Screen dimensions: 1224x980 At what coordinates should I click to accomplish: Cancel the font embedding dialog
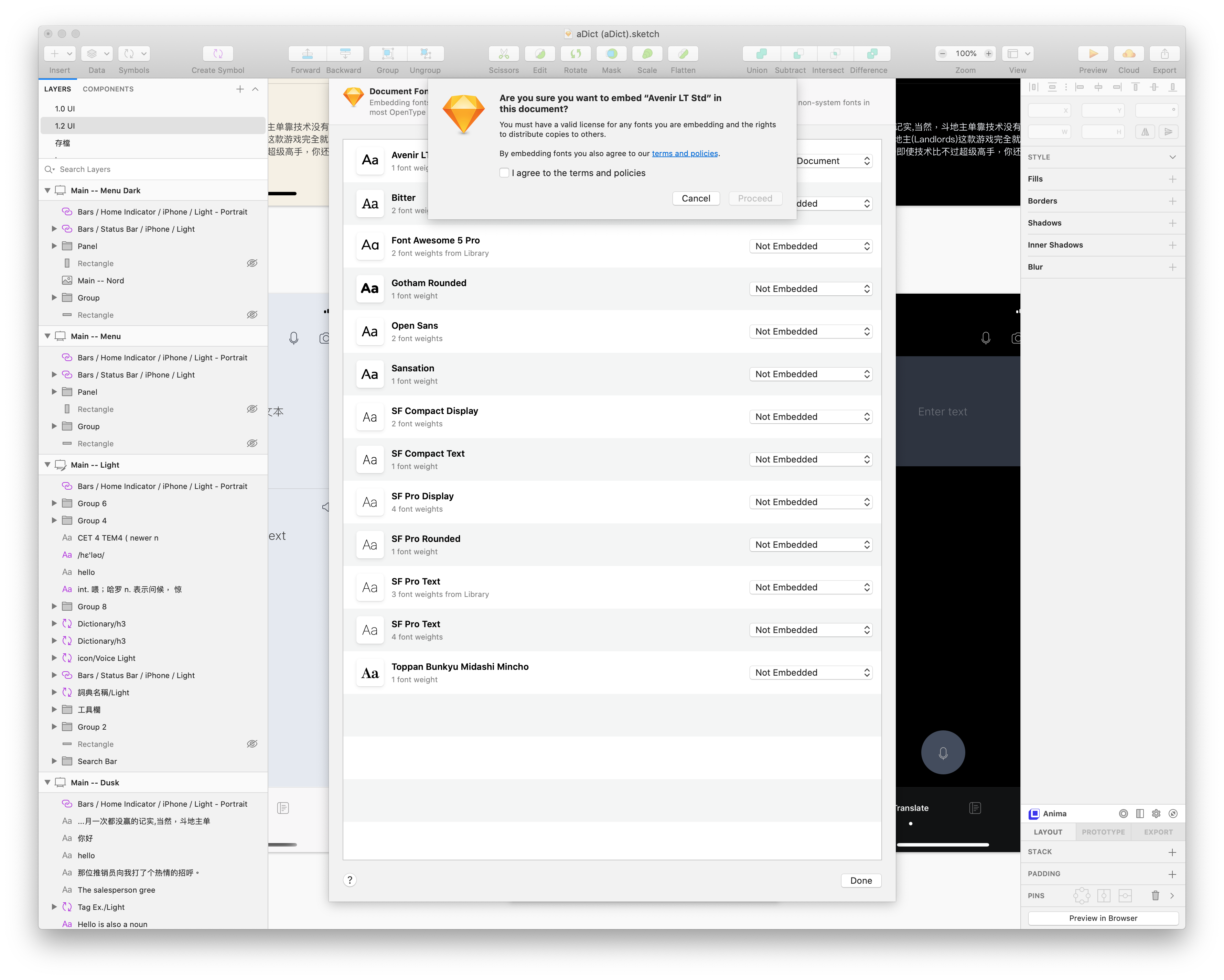(696, 198)
